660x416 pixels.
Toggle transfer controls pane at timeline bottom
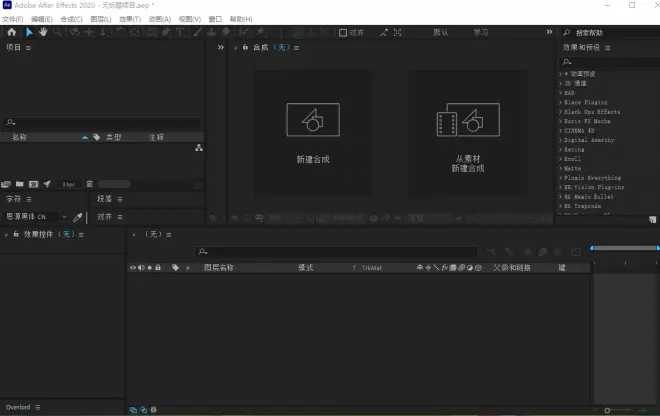point(144,410)
